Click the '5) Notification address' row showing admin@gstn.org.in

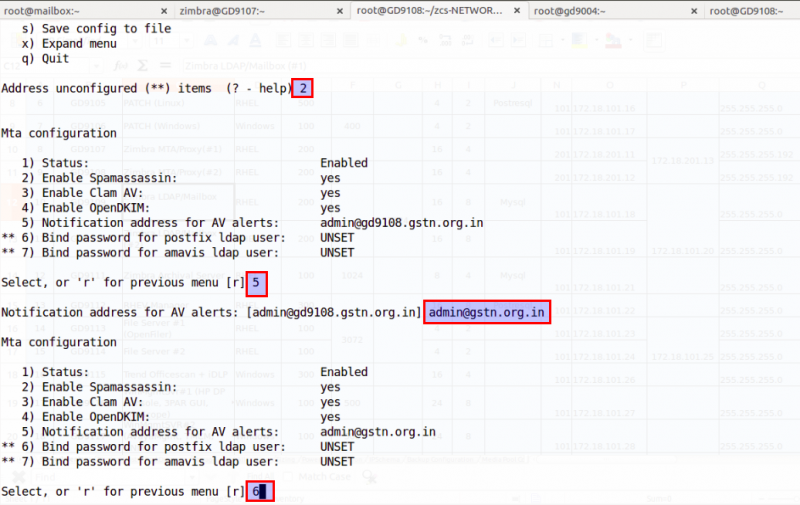coord(229,432)
